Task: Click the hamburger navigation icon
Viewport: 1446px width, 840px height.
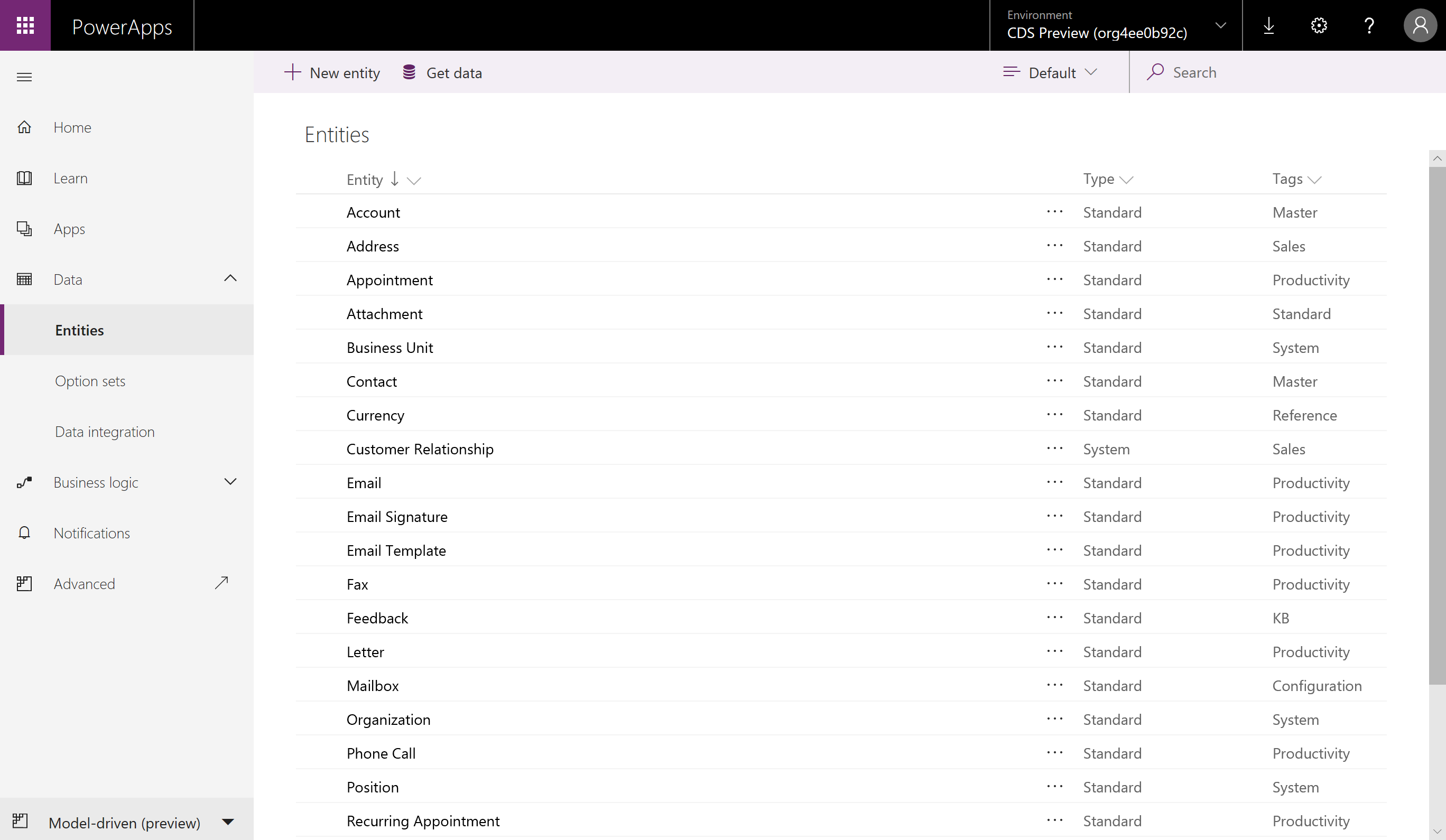Action: [x=25, y=76]
